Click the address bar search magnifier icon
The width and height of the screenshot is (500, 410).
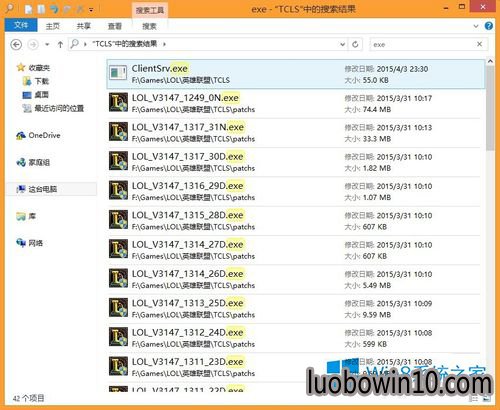pyautogui.click(x=75, y=44)
